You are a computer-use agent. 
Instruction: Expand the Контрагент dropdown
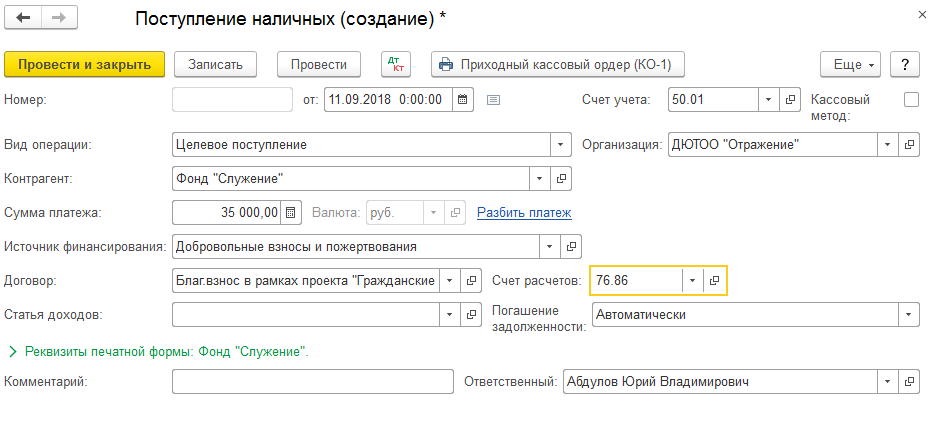pos(540,178)
